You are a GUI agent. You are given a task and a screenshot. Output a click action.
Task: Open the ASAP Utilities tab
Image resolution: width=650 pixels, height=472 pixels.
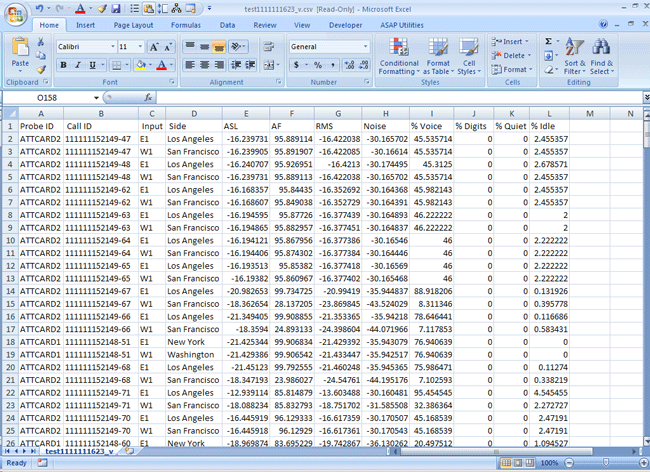pos(402,25)
